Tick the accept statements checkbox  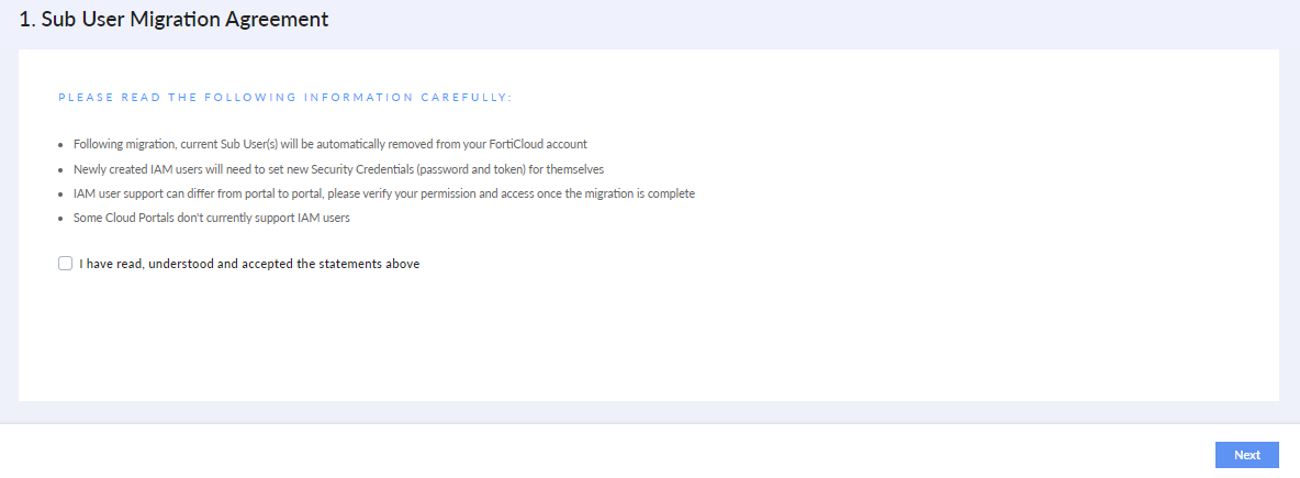(x=65, y=264)
